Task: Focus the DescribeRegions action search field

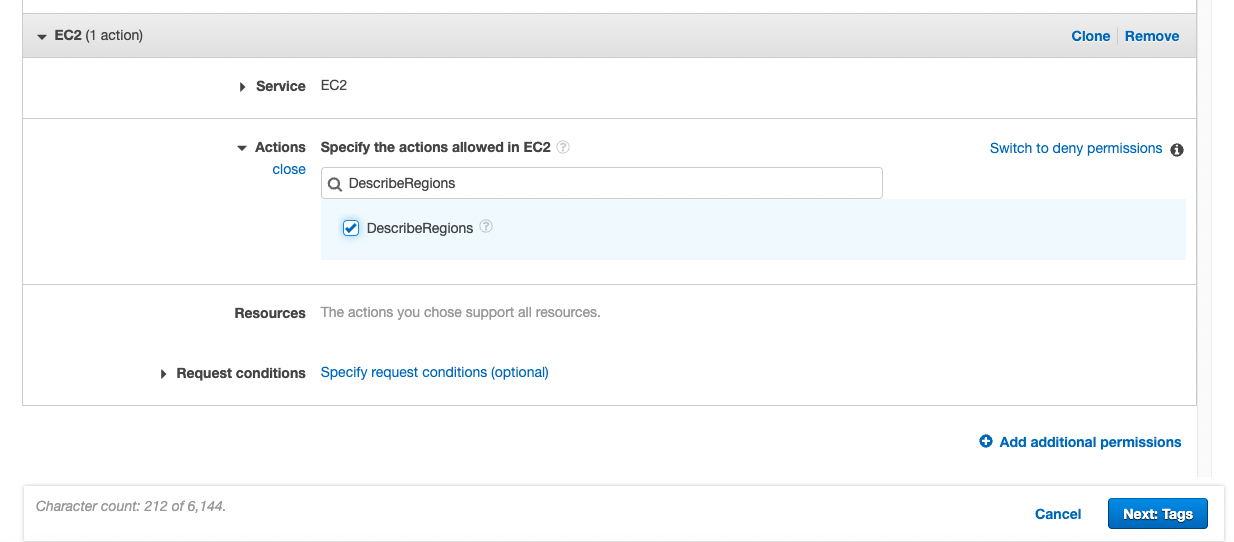Action: tap(602, 183)
